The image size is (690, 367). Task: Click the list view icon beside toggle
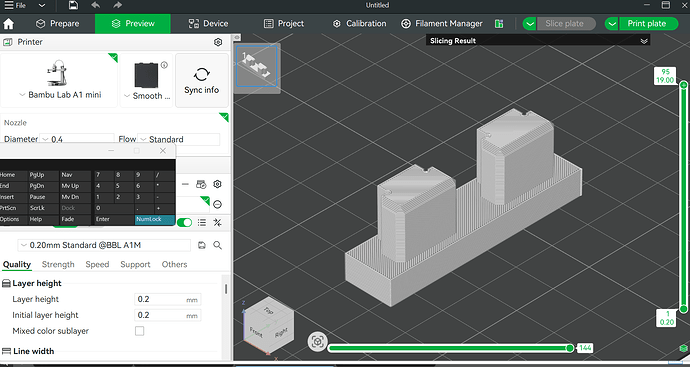202,223
